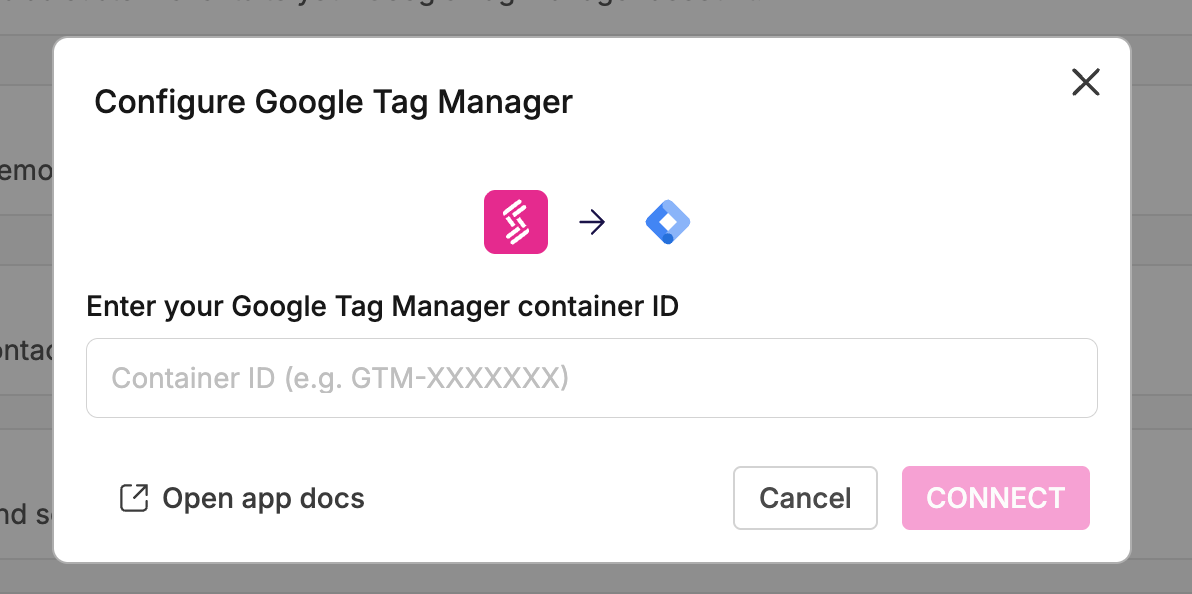Focus the Container ID input field

click(592, 378)
